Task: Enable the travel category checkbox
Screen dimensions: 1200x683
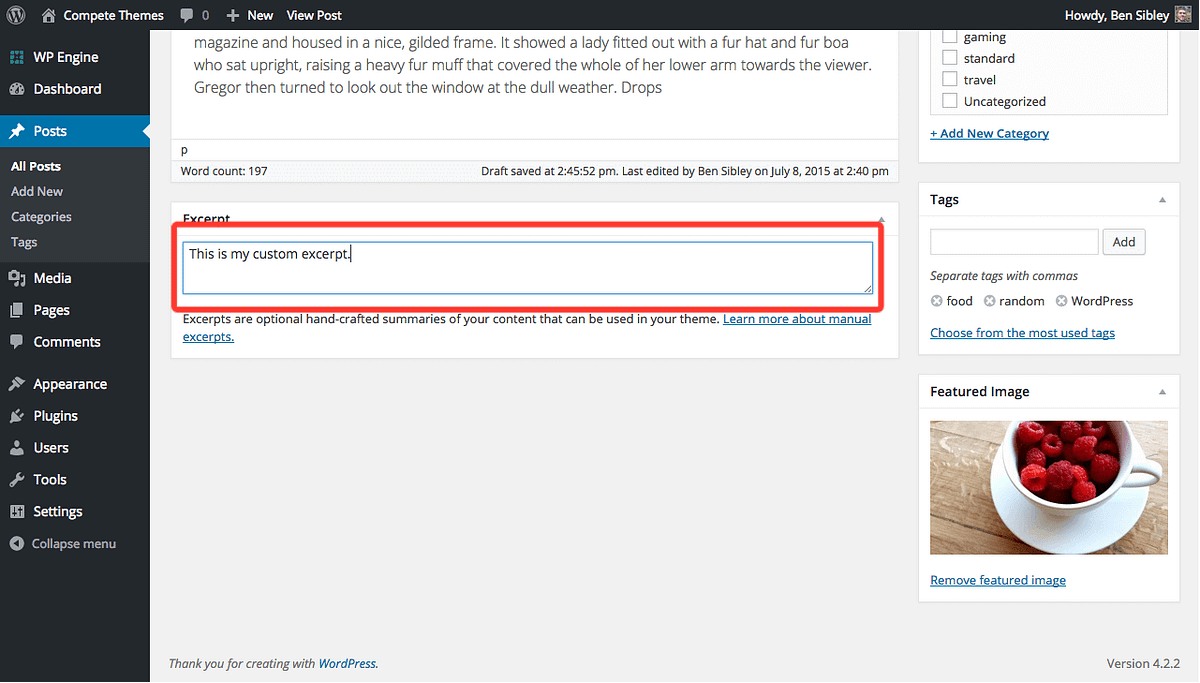Action: click(x=949, y=78)
